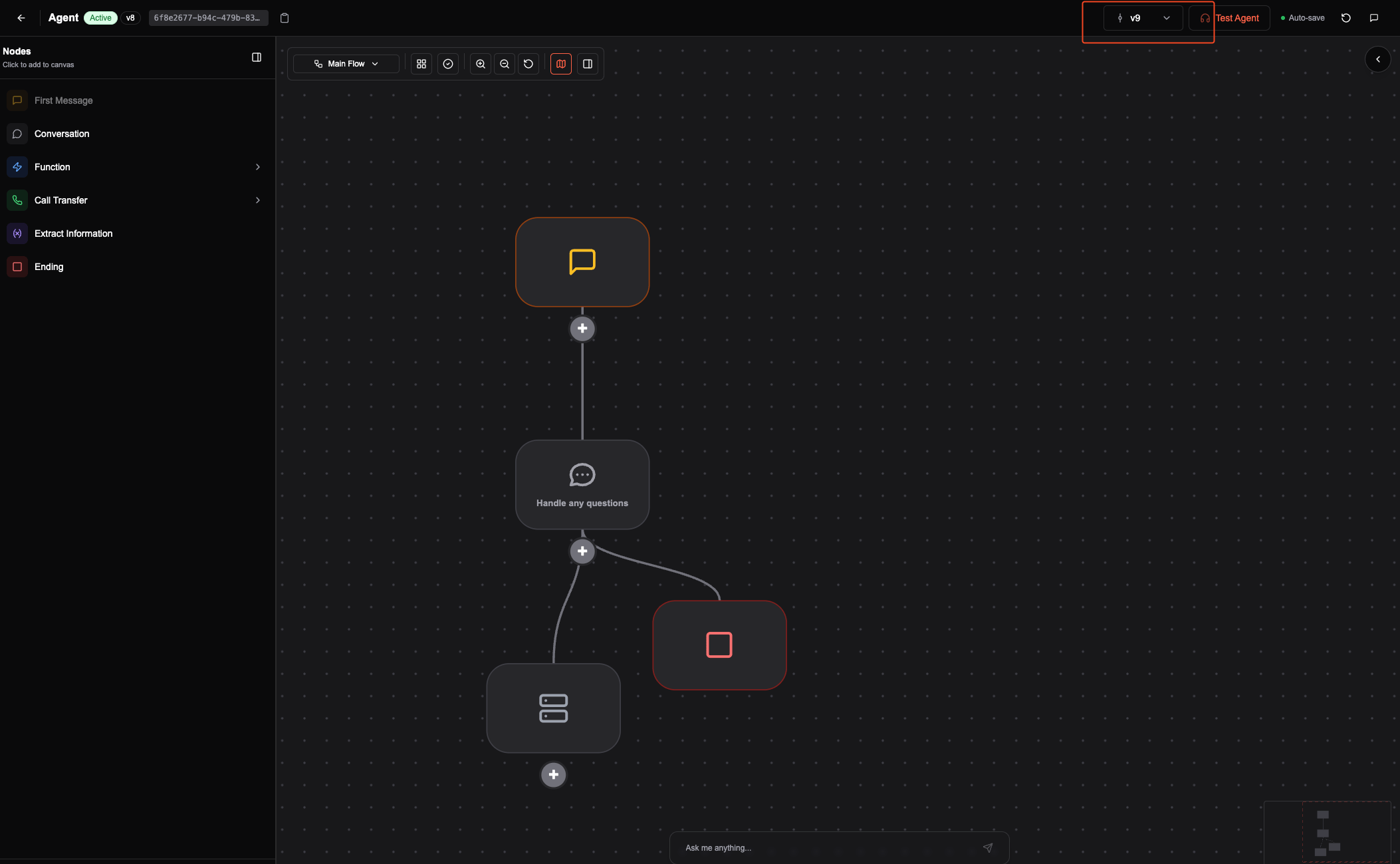
Task: Zoom out of the canvas
Action: pos(505,64)
